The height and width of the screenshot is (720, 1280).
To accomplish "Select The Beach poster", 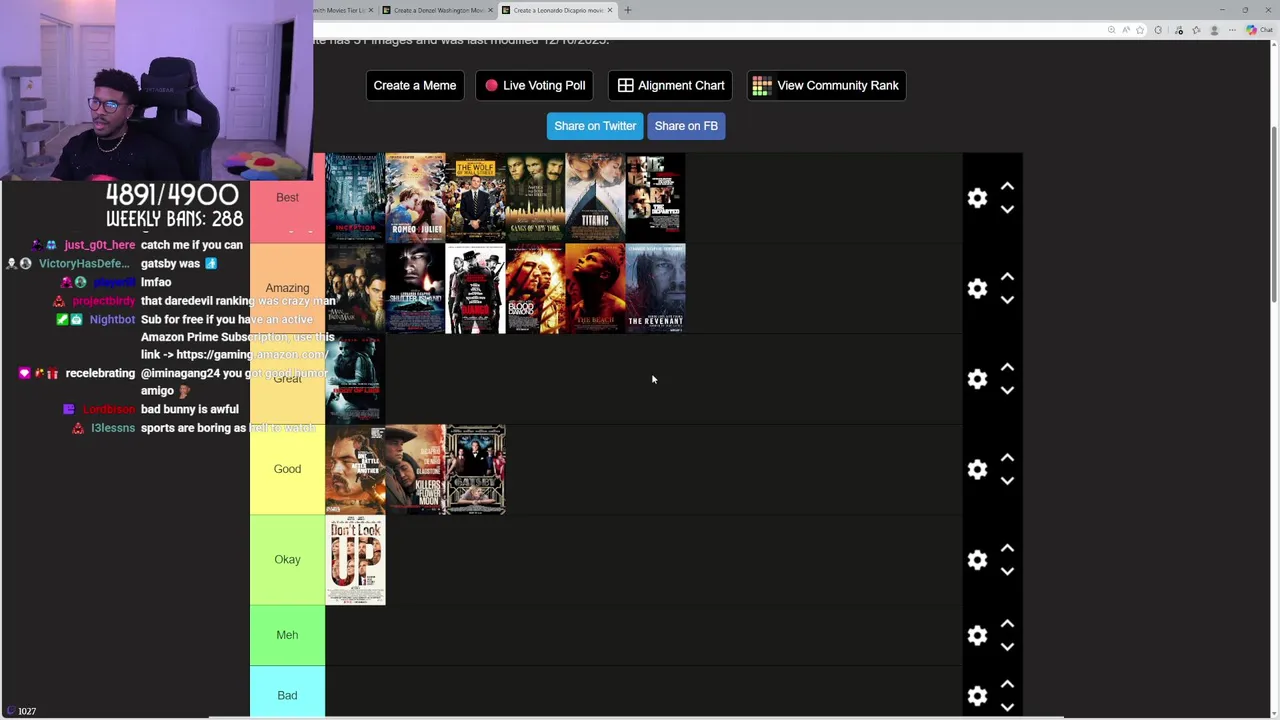I will click(x=595, y=288).
